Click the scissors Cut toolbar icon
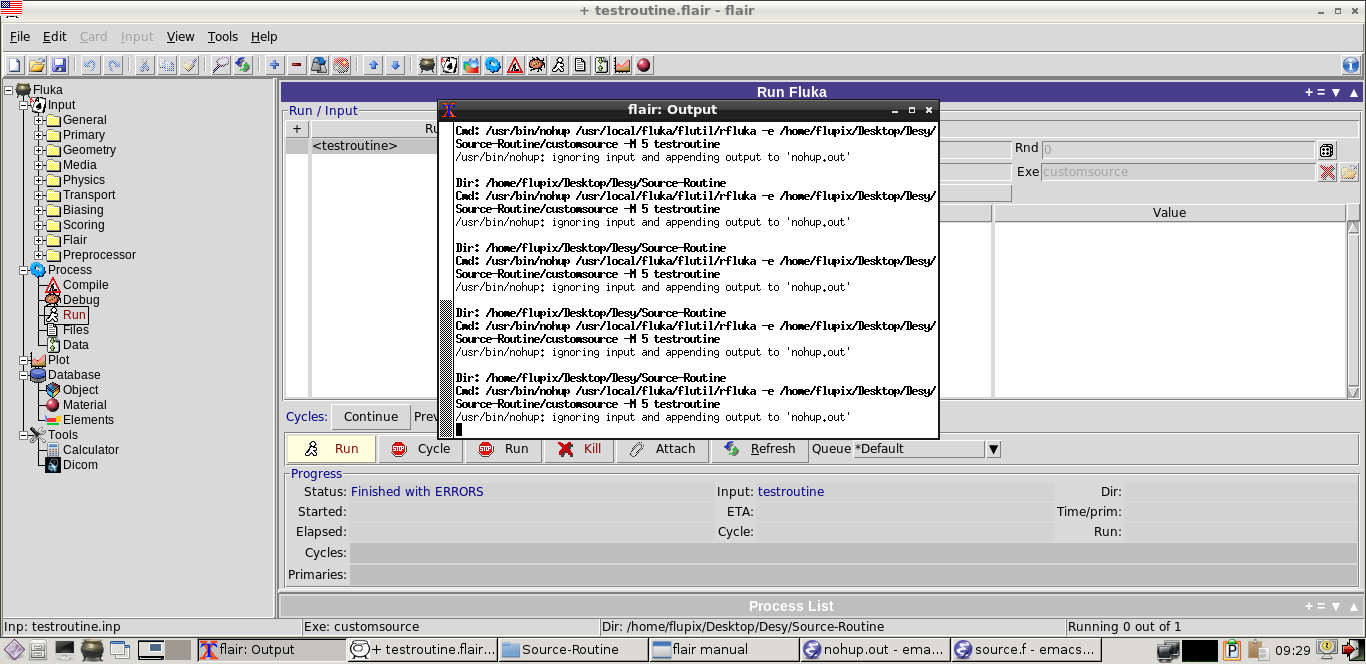Image resolution: width=1366 pixels, height=664 pixels. tap(144, 65)
